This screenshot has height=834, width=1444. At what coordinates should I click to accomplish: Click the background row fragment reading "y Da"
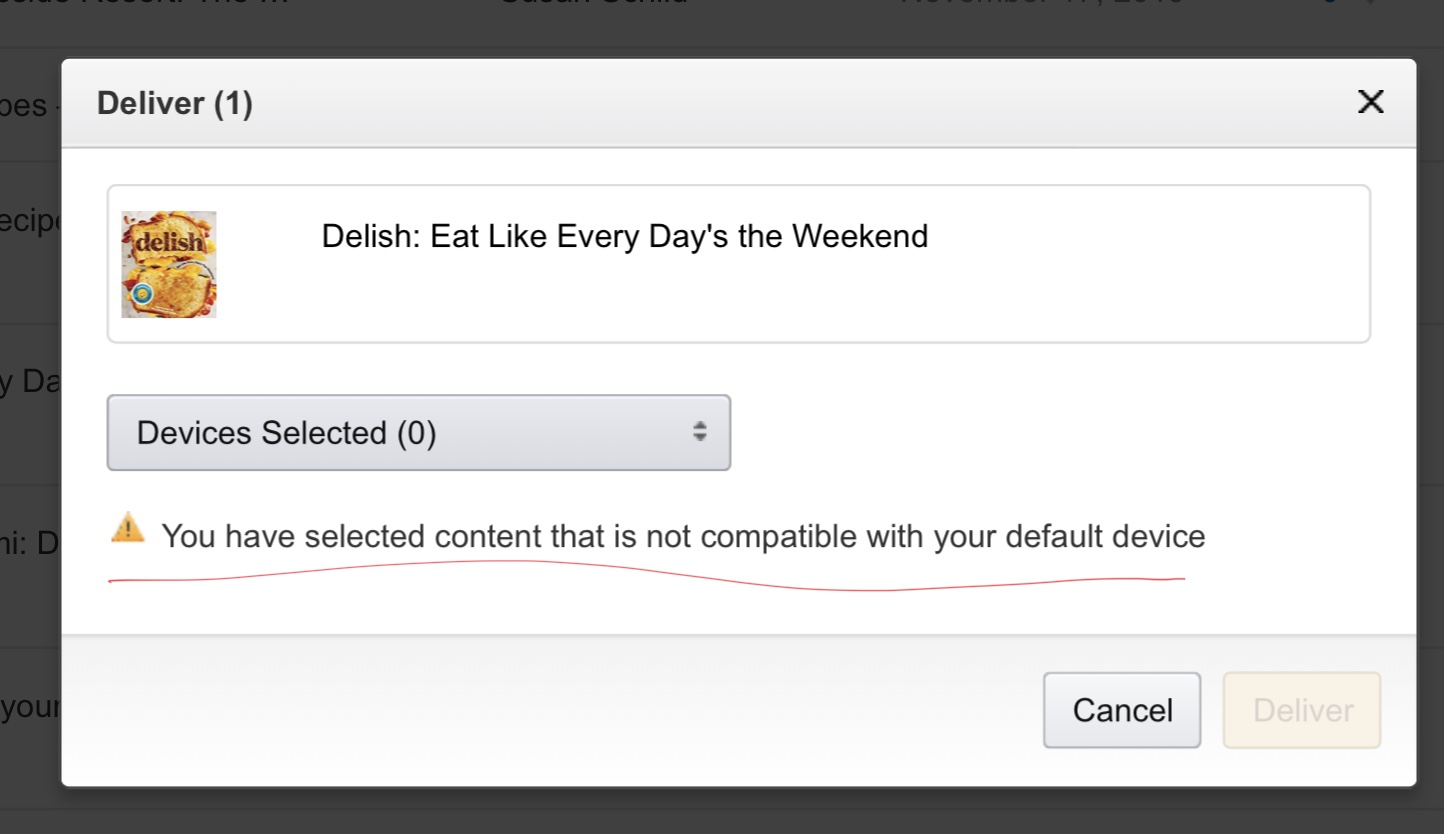[x=29, y=383]
